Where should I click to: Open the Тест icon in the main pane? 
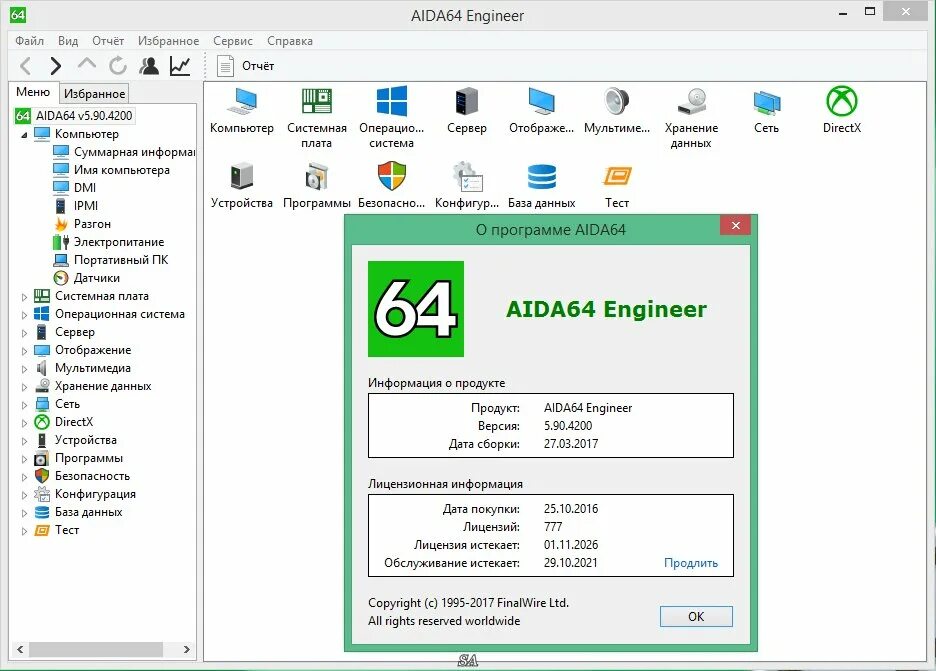point(617,176)
